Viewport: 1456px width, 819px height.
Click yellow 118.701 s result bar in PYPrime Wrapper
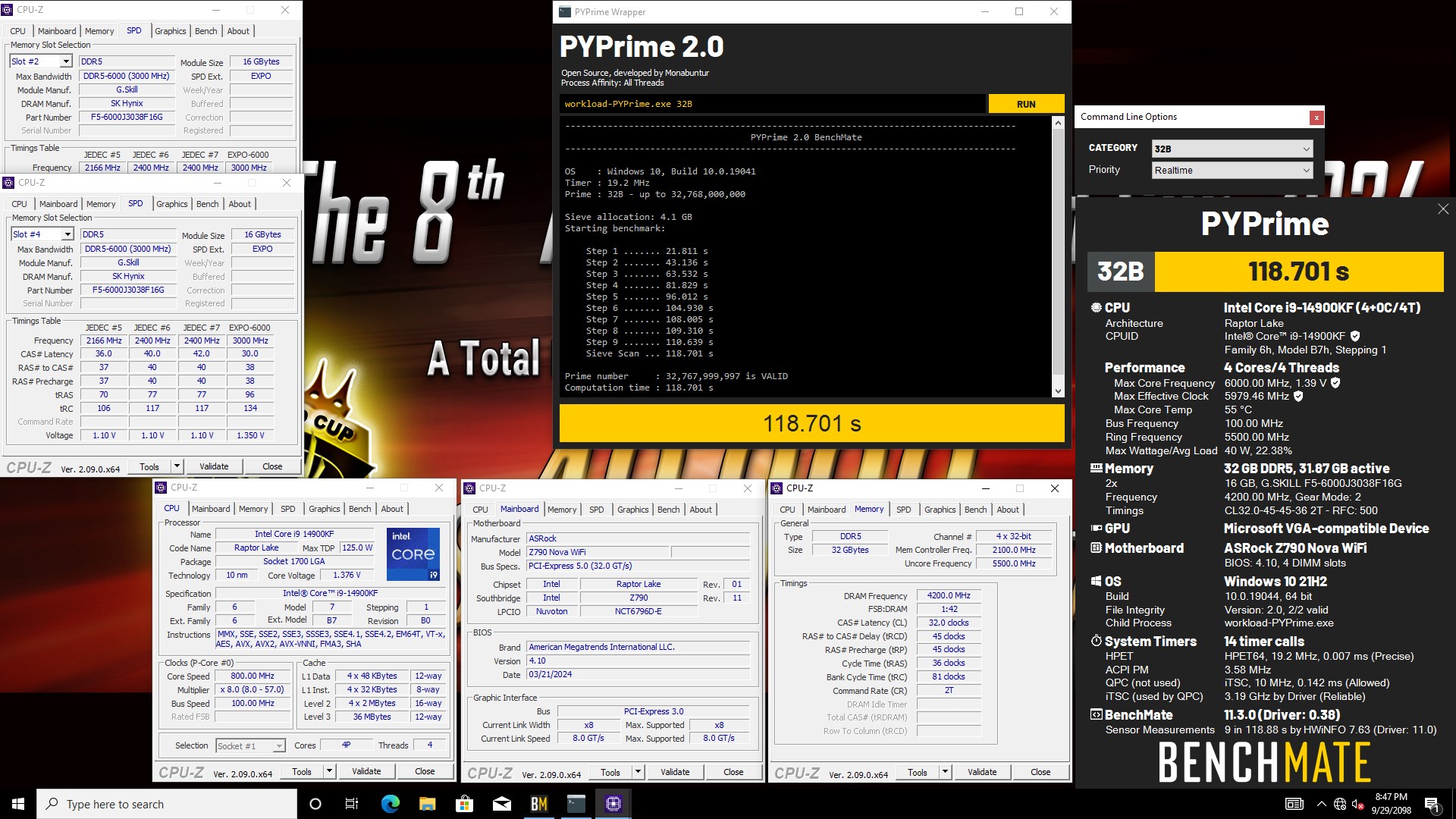[811, 423]
